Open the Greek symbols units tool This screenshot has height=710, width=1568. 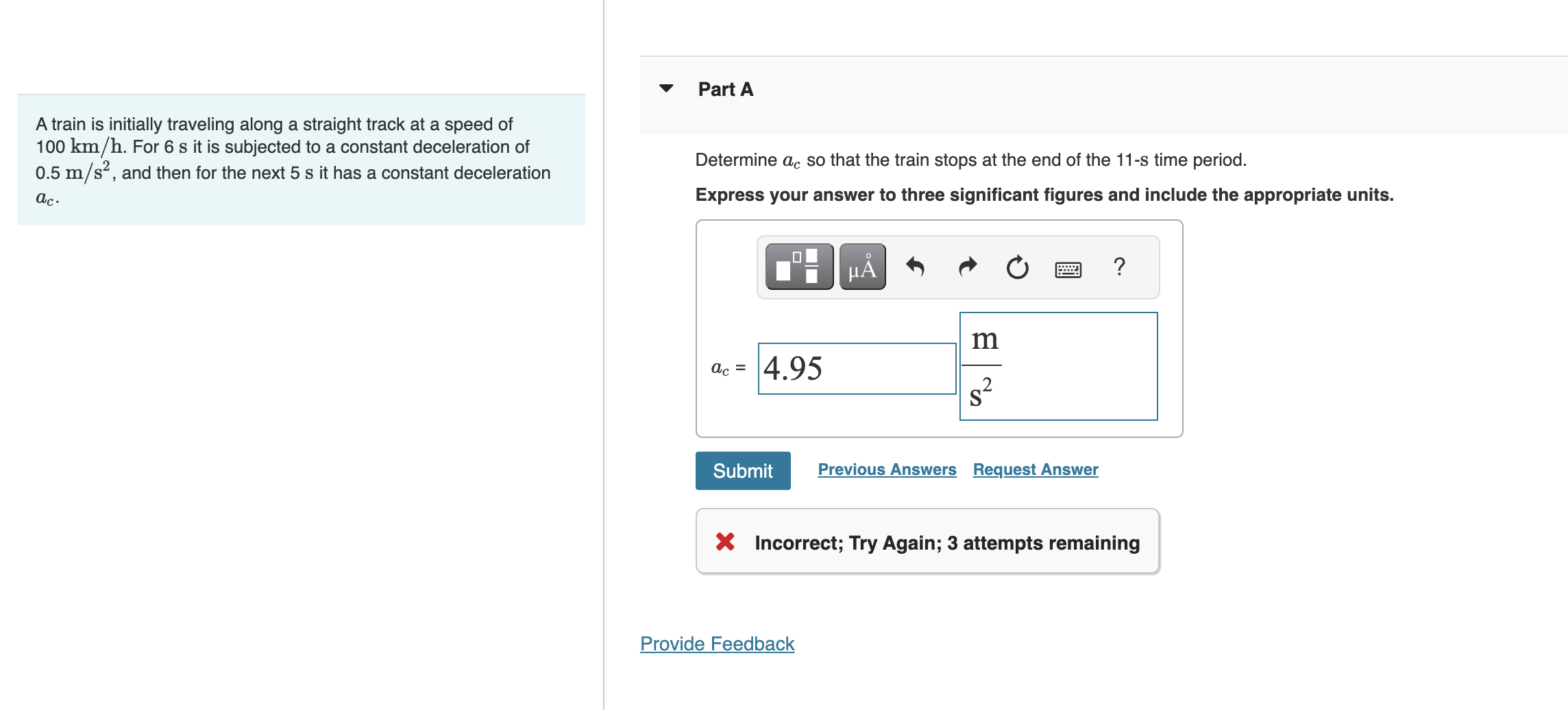click(x=862, y=267)
